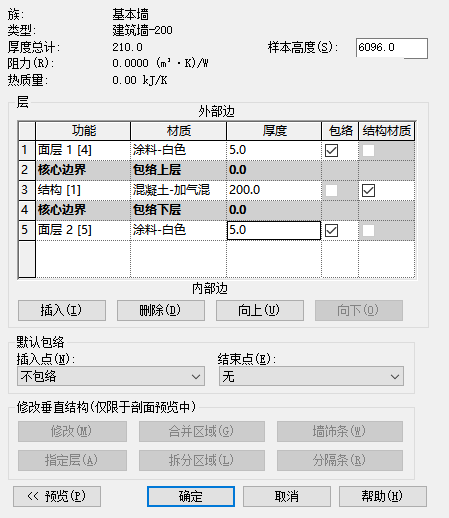Click the 拆分区域(L) button
The image size is (449, 518).
[x=202, y=460]
